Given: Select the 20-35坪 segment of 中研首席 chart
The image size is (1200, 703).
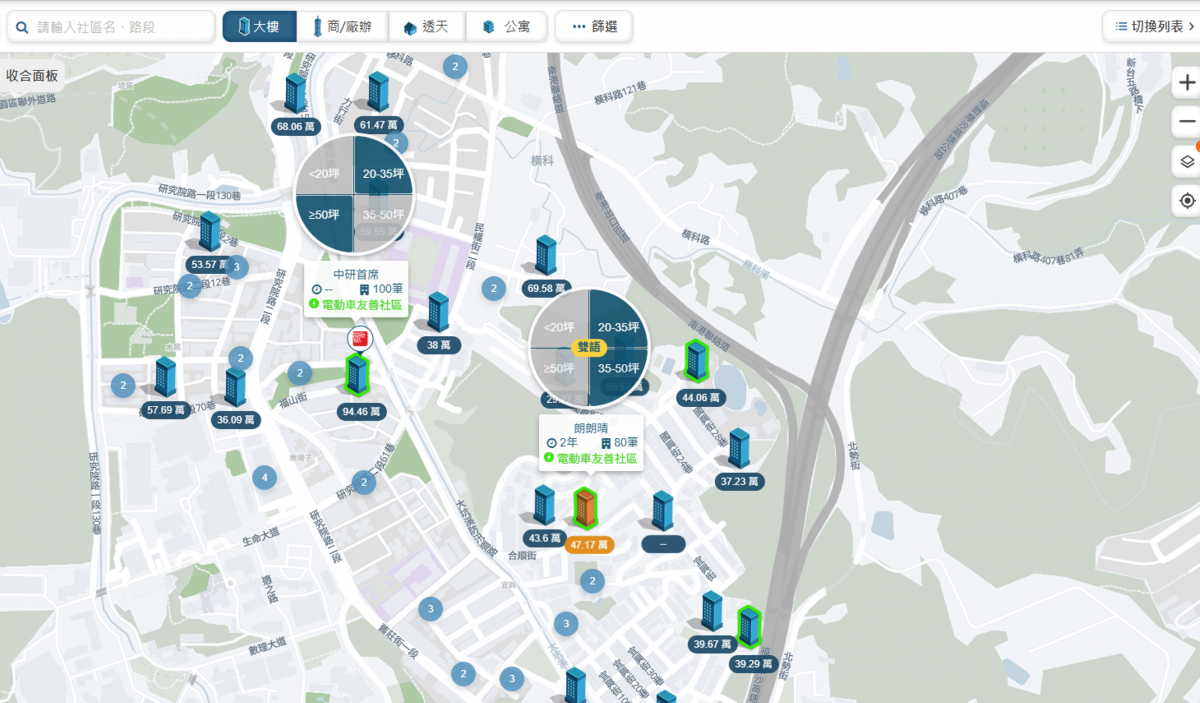Looking at the screenshot, I should (x=383, y=173).
